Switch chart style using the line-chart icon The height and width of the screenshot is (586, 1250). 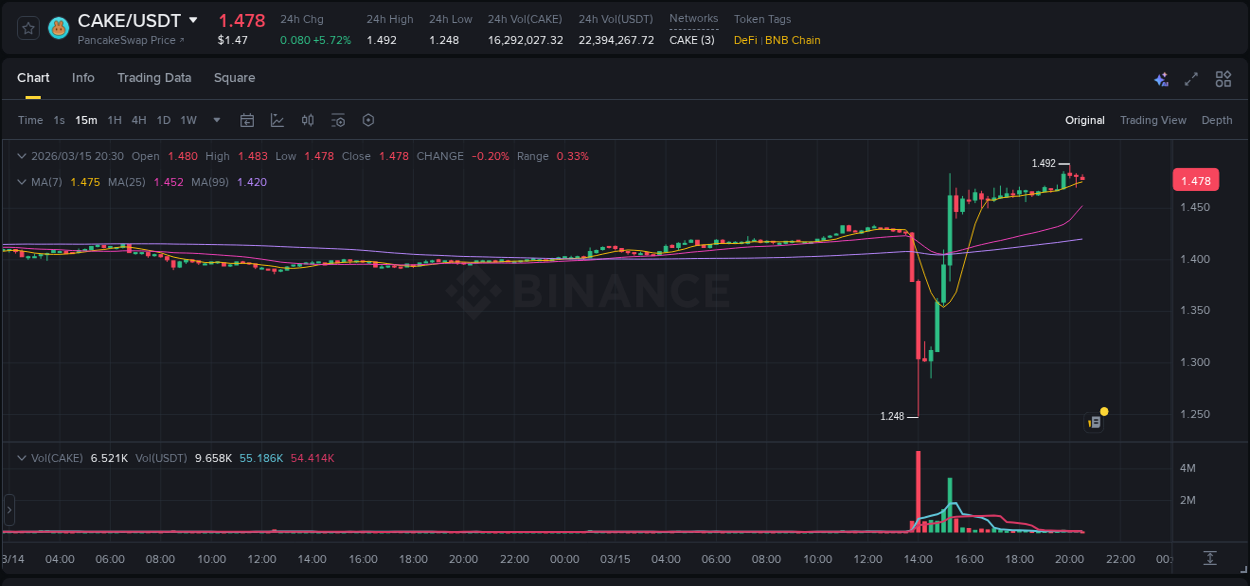(277, 120)
